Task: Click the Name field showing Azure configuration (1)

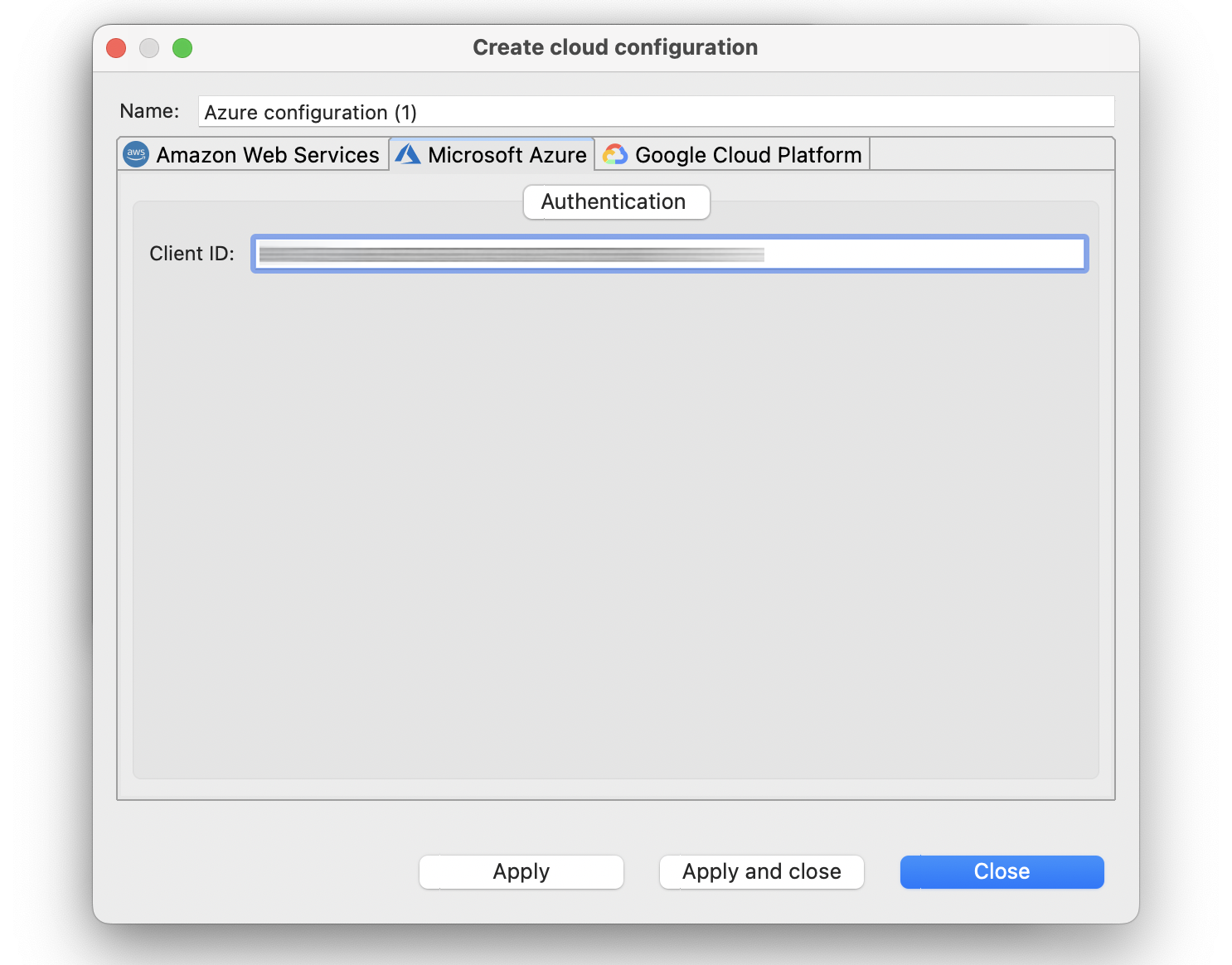Action: coord(655,111)
